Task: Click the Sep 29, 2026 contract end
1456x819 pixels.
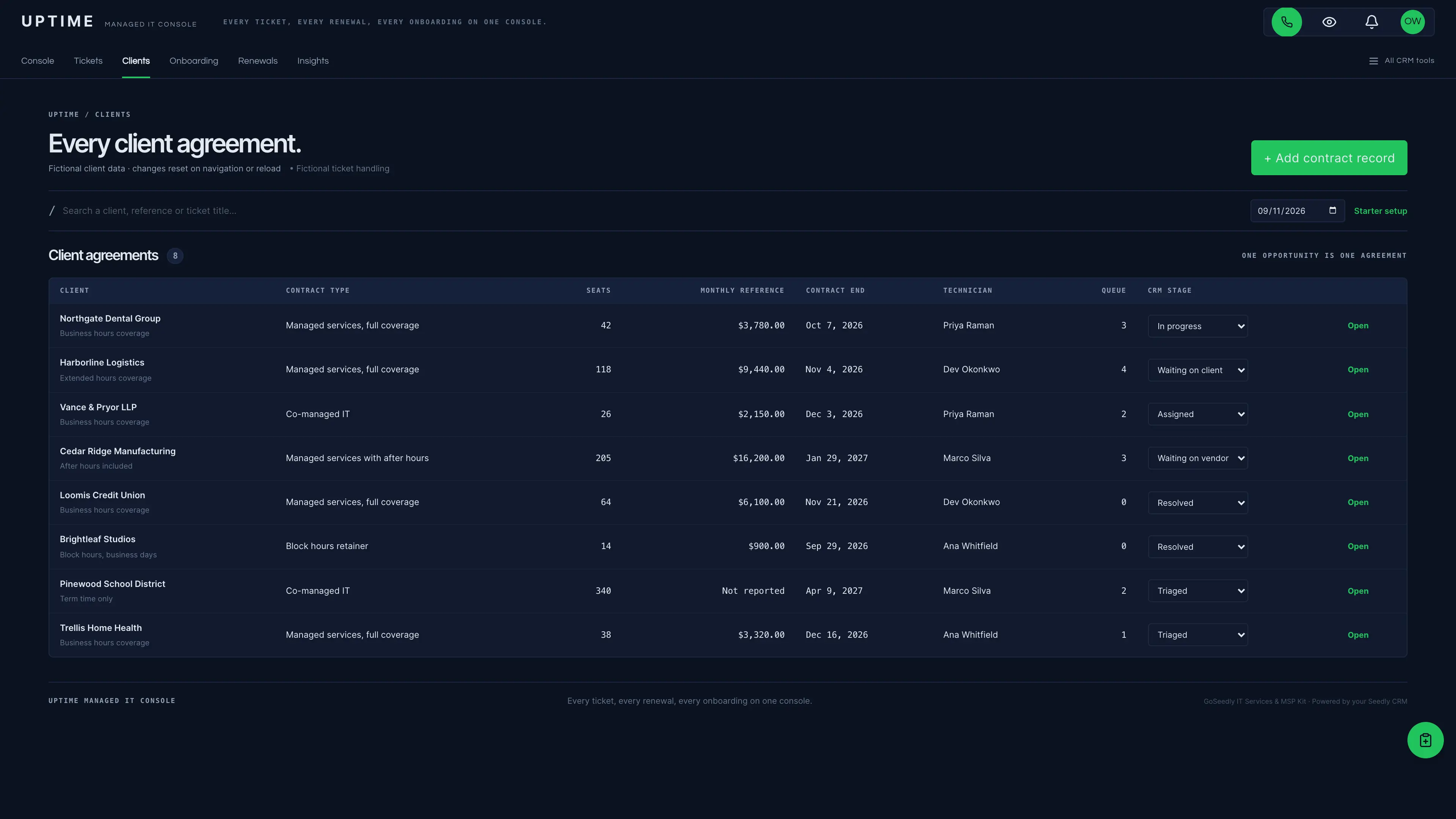Action: click(836, 546)
